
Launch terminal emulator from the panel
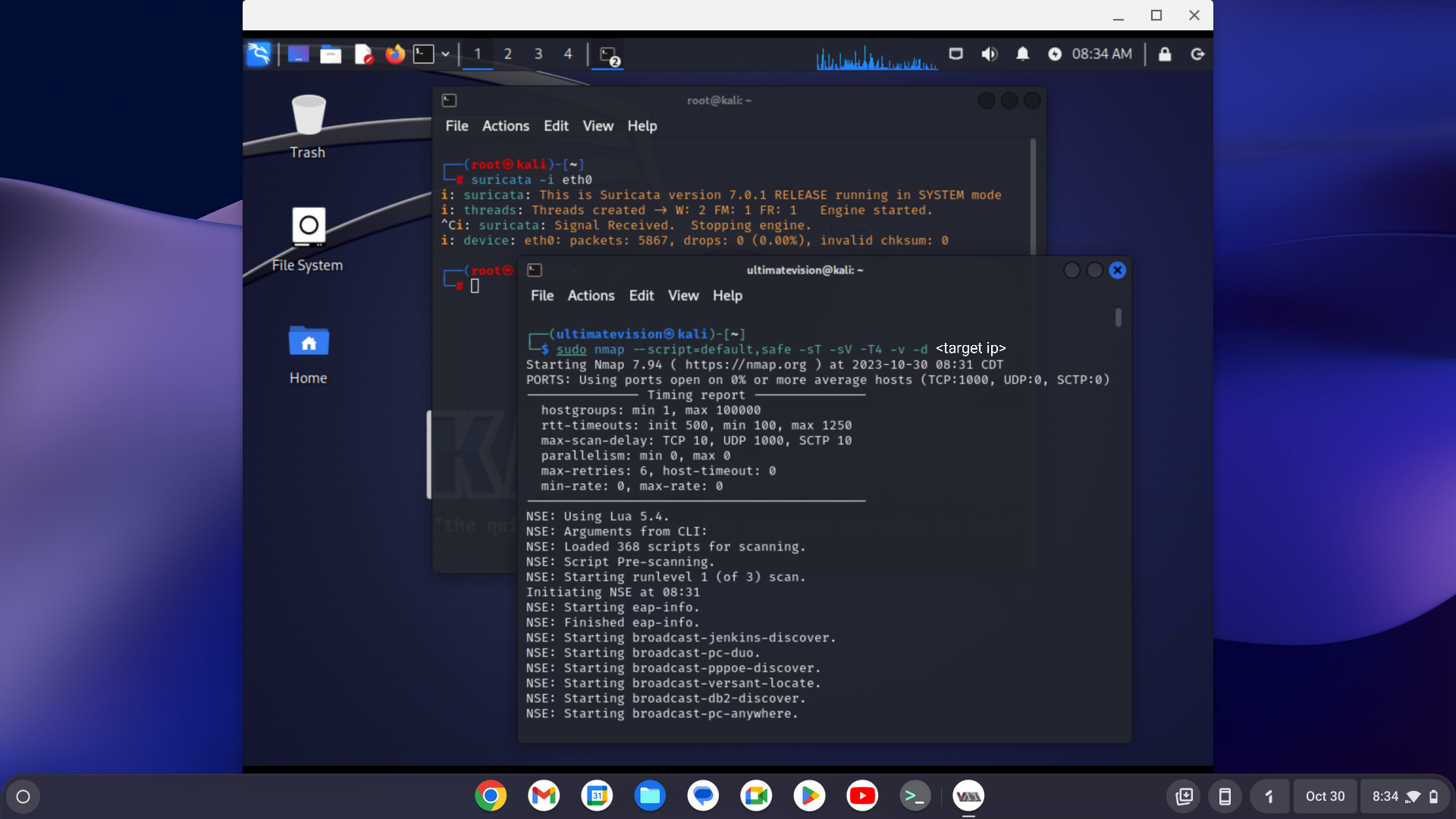(x=423, y=54)
